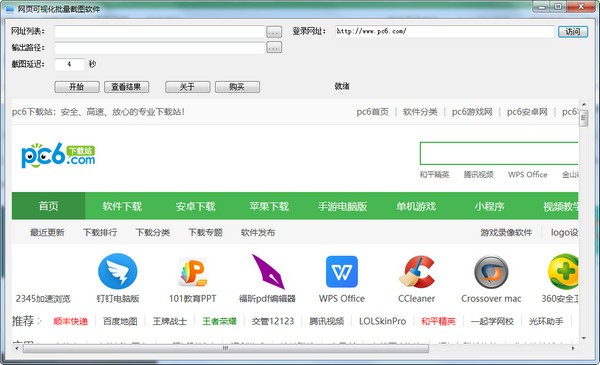This screenshot has width=600, height=365.
Task: Click the WPS Office hot search link
Action: [527, 174]
